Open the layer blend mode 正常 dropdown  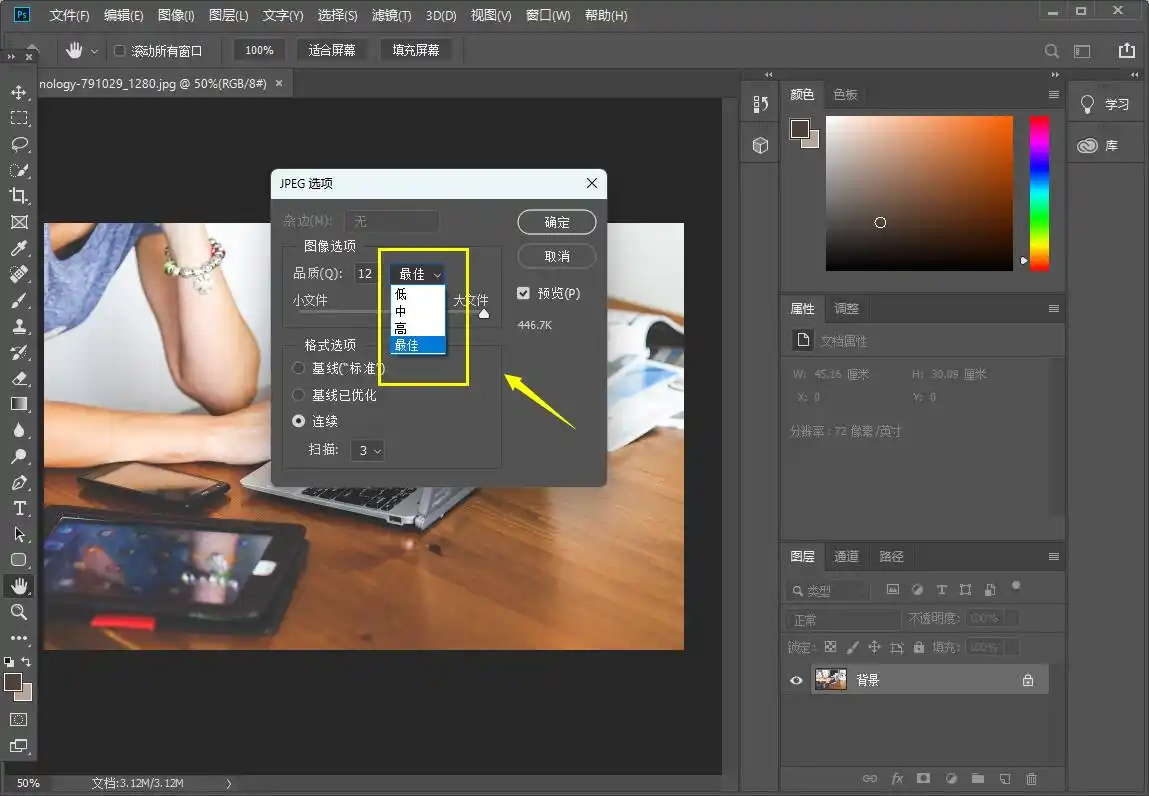click(842, 620)
